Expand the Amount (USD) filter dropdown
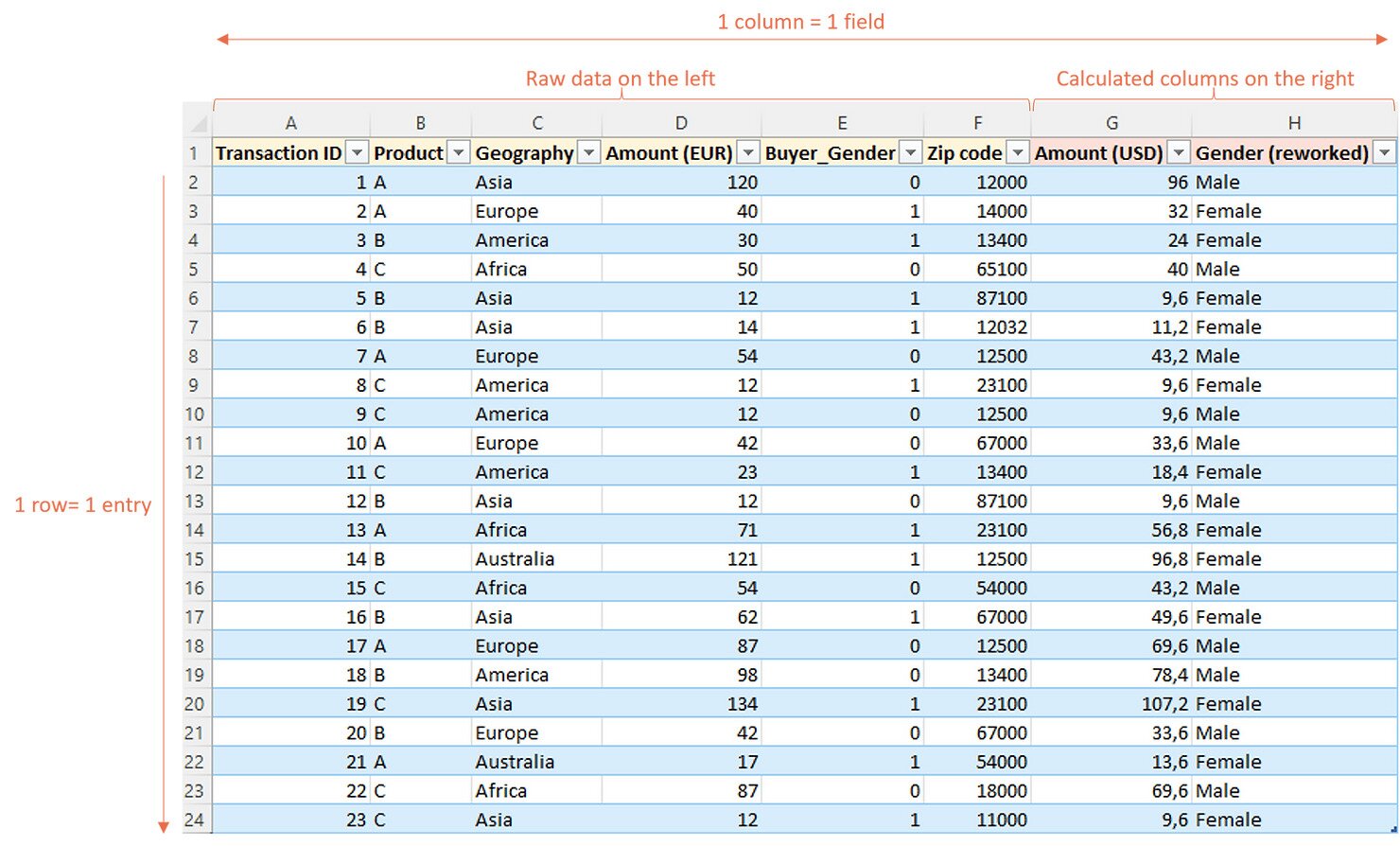 [x=1178, y=153]
